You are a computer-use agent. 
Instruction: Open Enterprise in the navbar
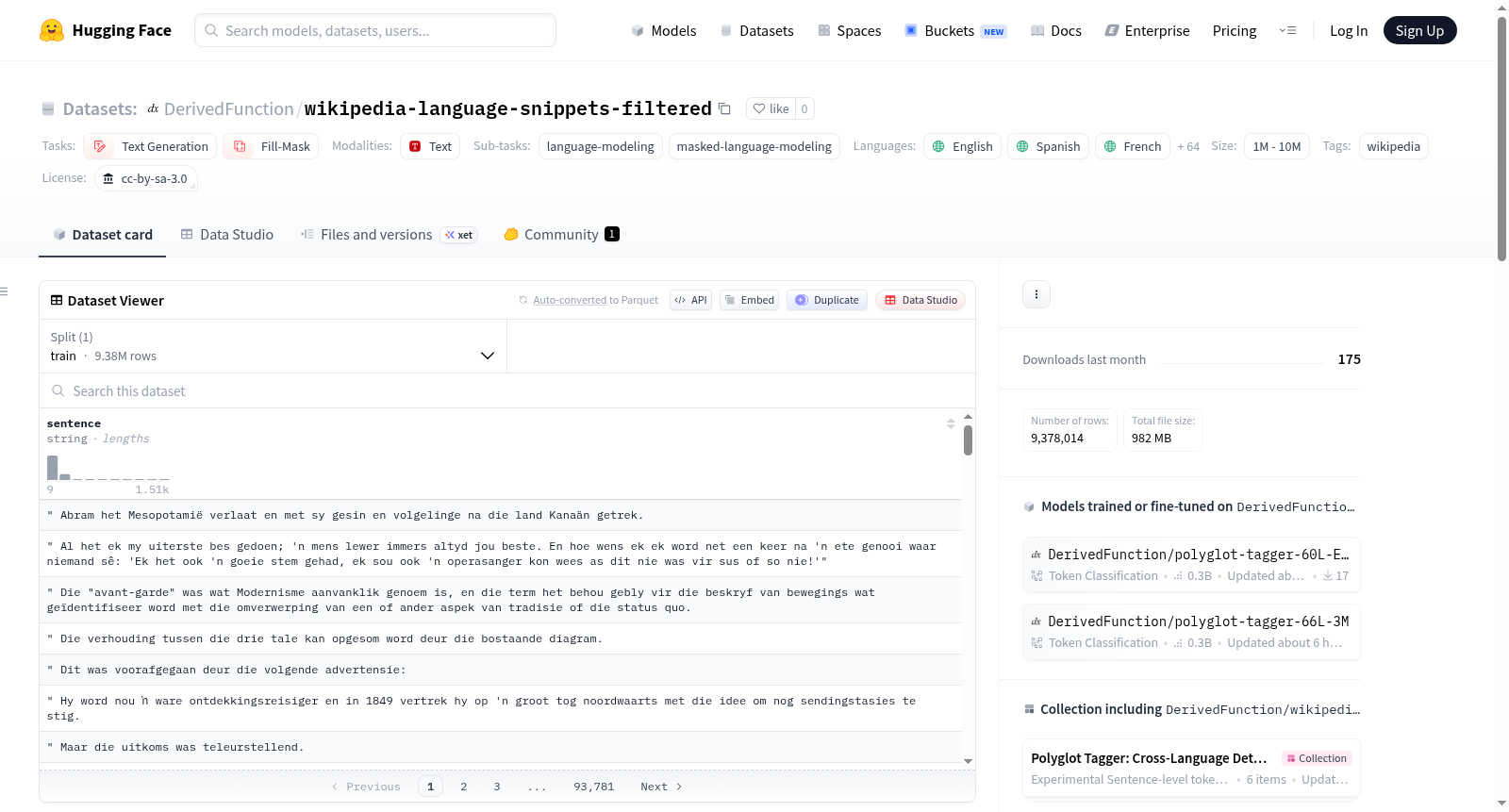click(x=1147, y=30)
